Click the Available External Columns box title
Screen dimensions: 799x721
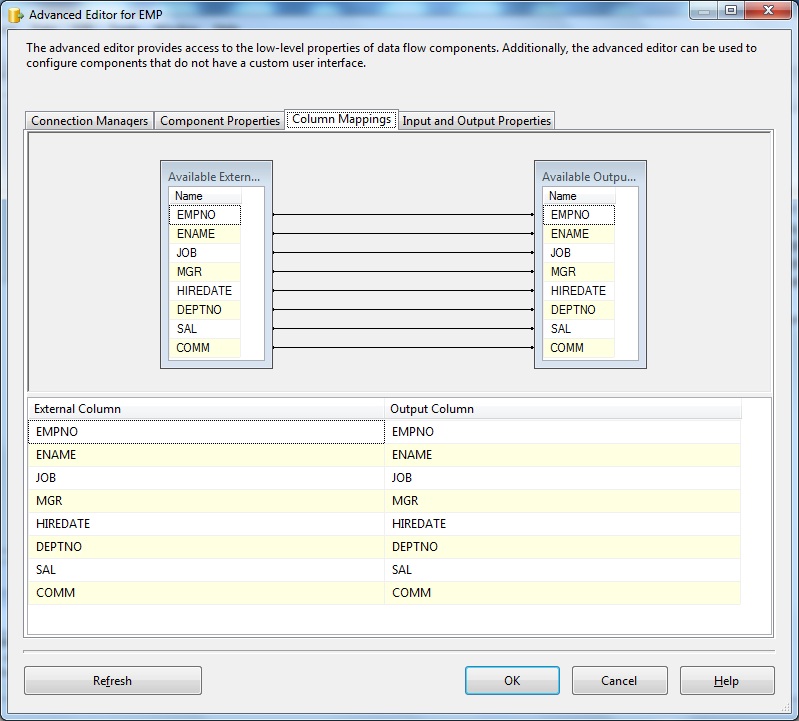(214, 177)
